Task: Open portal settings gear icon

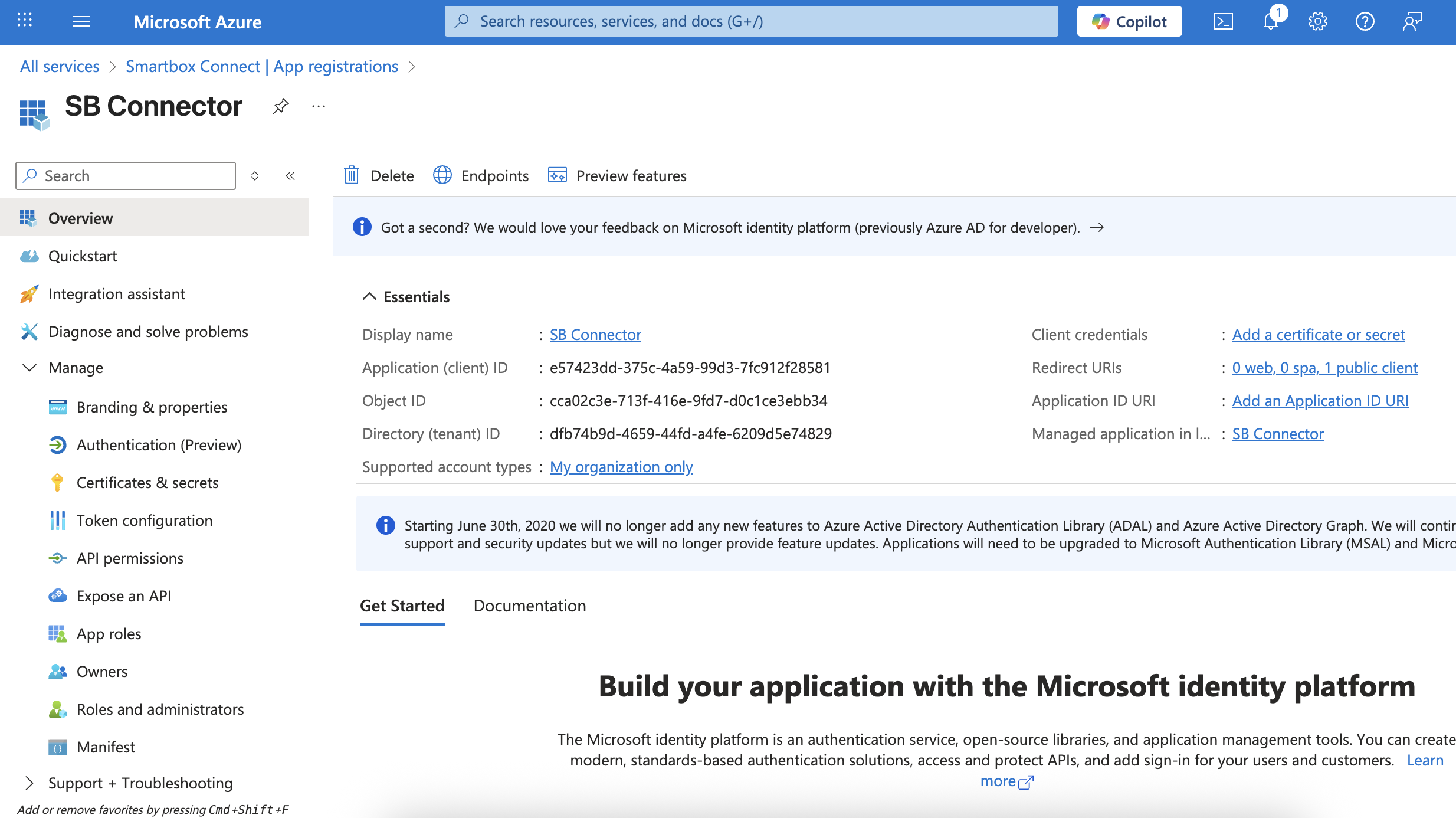Action: [x=1317, y=22]
